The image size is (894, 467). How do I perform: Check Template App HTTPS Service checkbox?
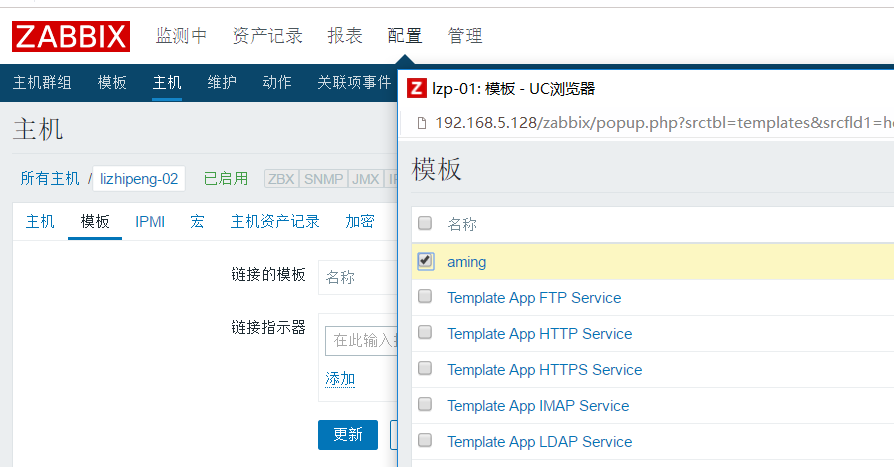425,368
